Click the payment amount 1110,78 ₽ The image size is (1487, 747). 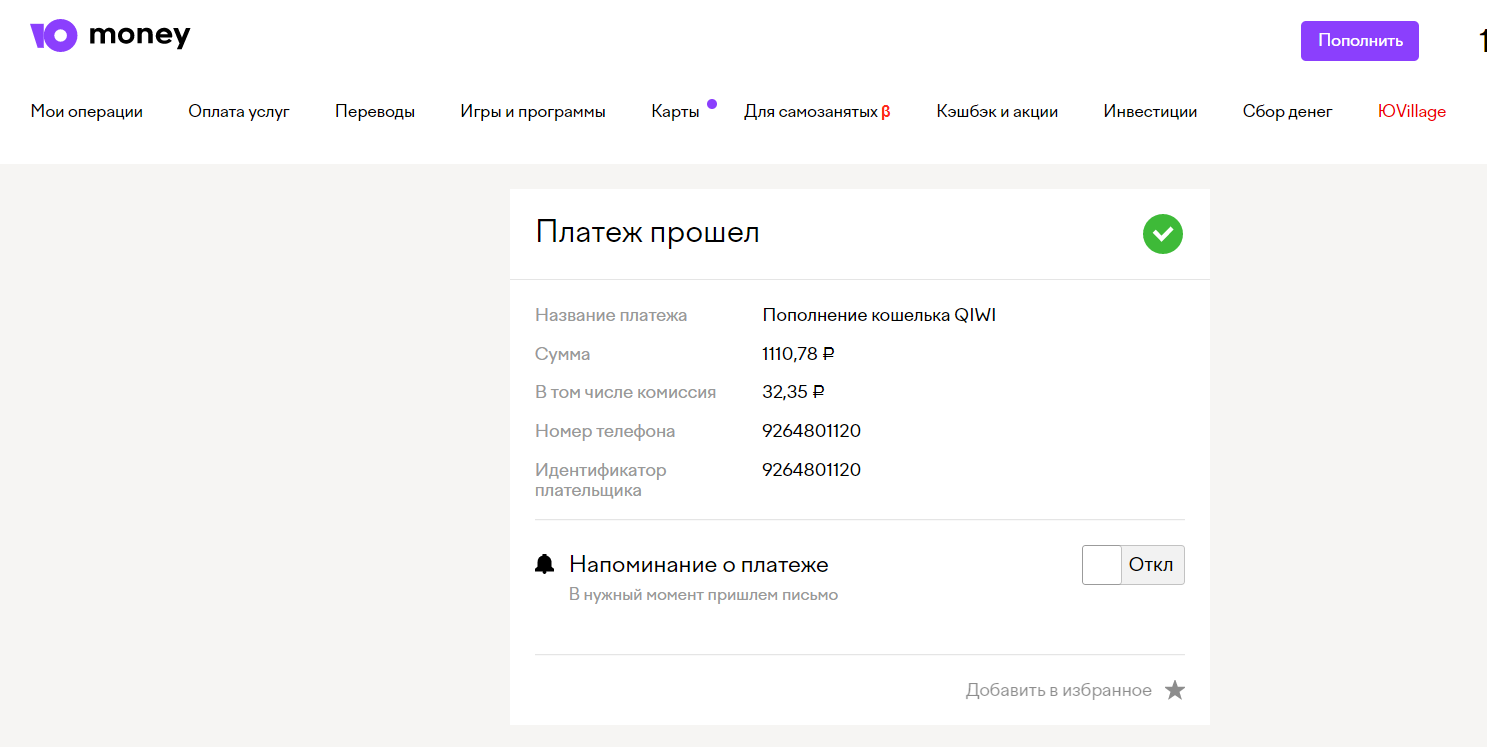click(x=798, y=354)
